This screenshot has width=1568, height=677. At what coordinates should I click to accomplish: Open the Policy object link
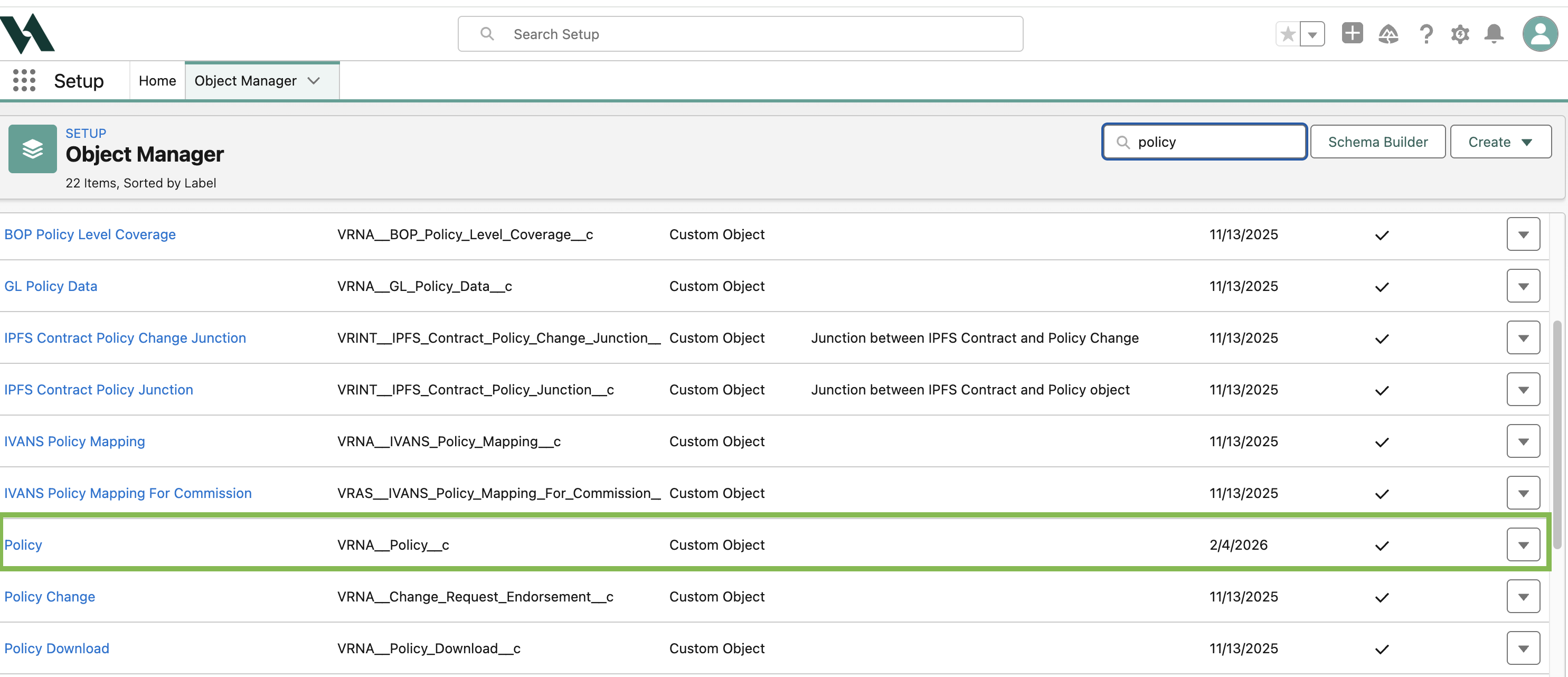(x=23, y=545)
